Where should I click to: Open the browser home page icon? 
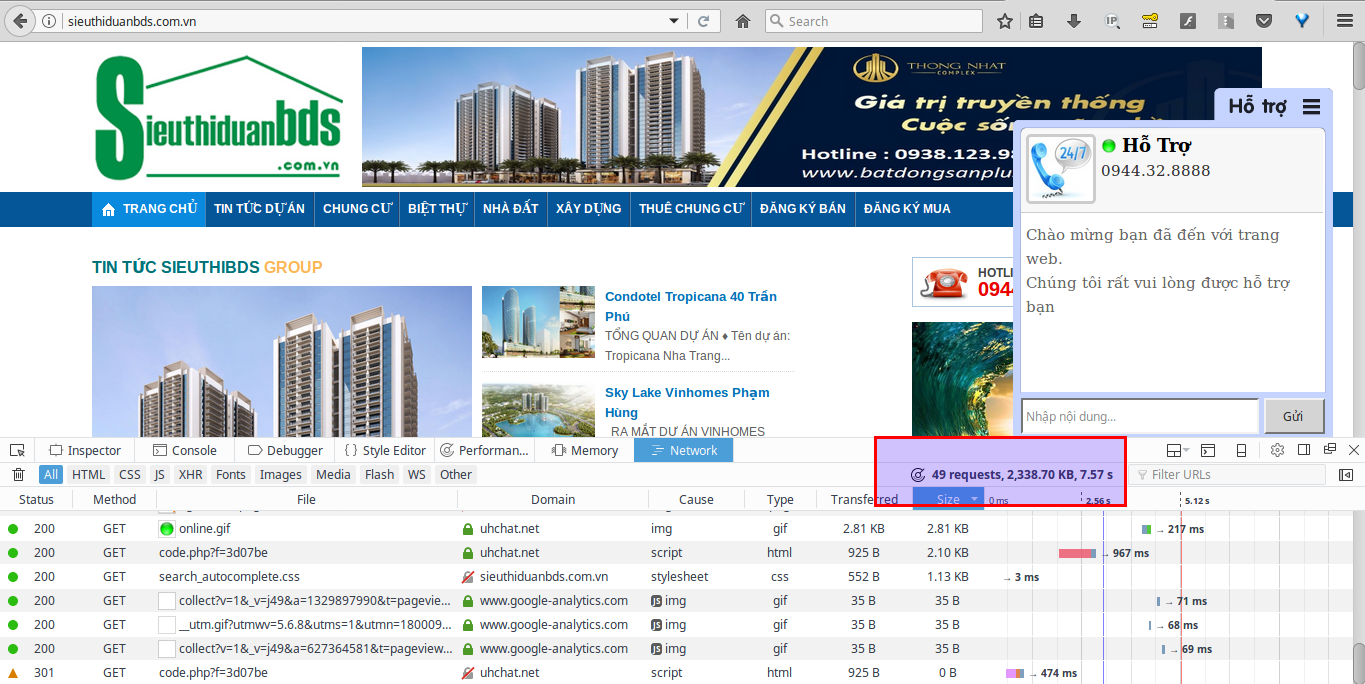(742, 21)
